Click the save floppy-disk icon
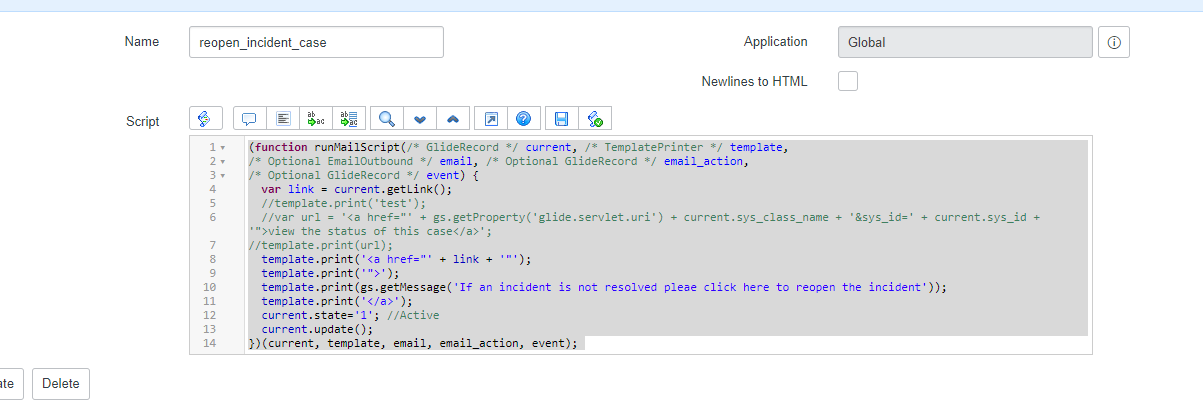This screenshot has width=1203, height=405. click(561, 119)
